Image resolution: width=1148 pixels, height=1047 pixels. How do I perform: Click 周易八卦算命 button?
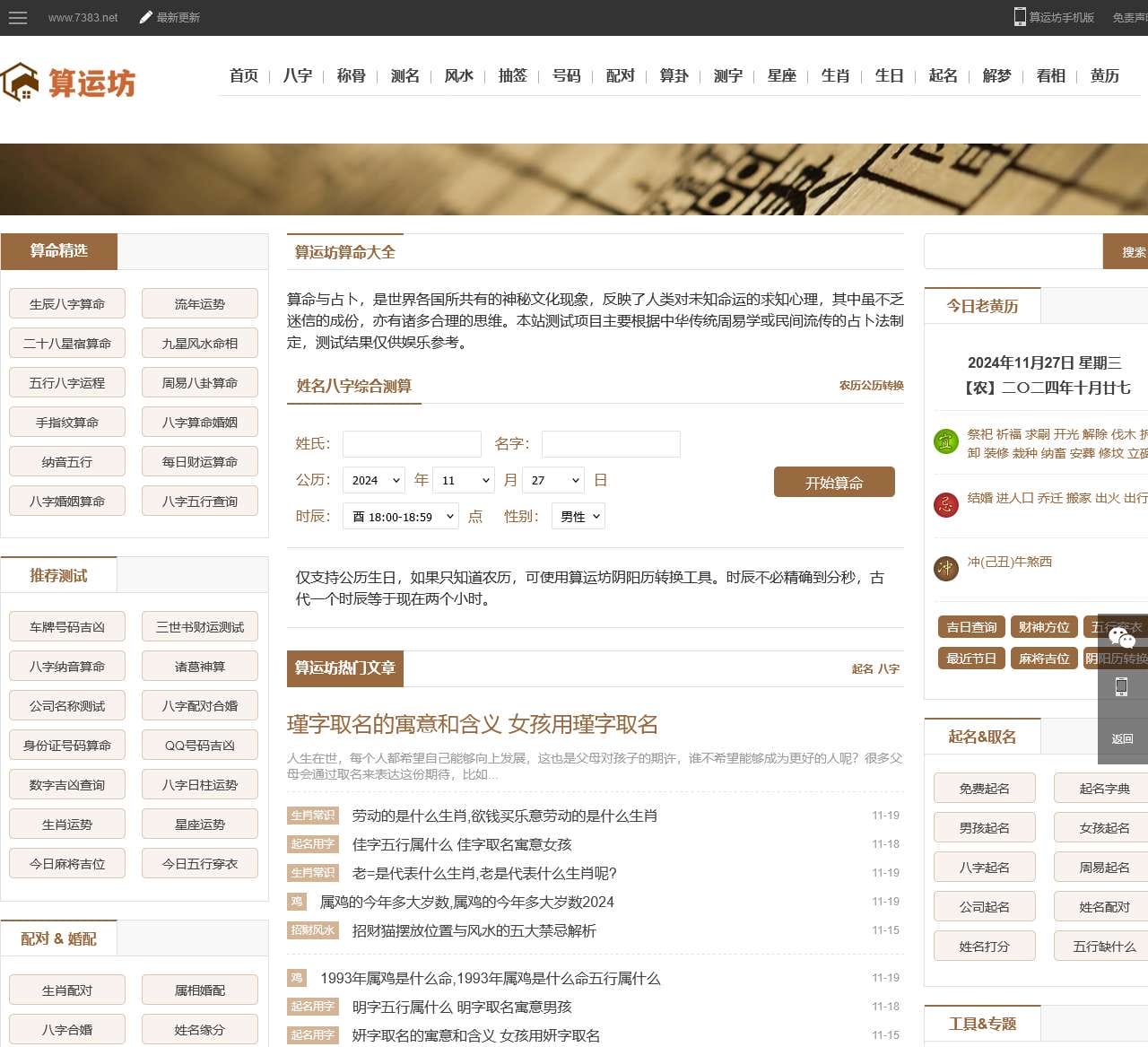click(x=200, y=382)
